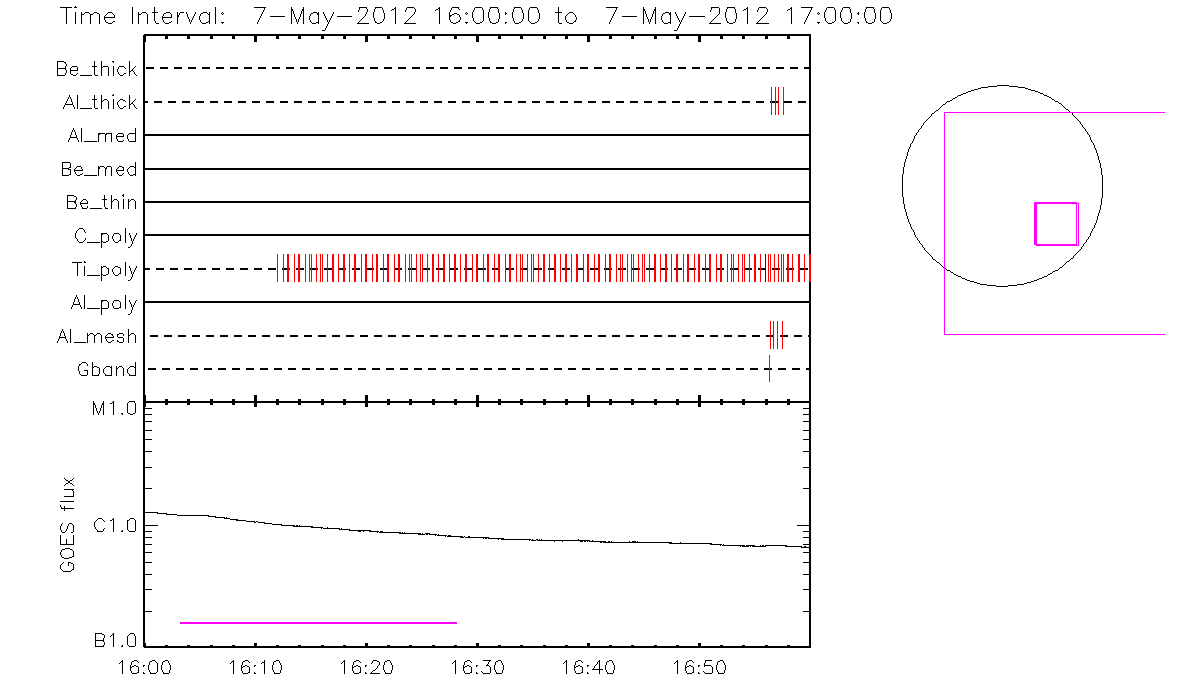Click the Al_med filter label
The image size is (1200, 700).
(102, 136)
